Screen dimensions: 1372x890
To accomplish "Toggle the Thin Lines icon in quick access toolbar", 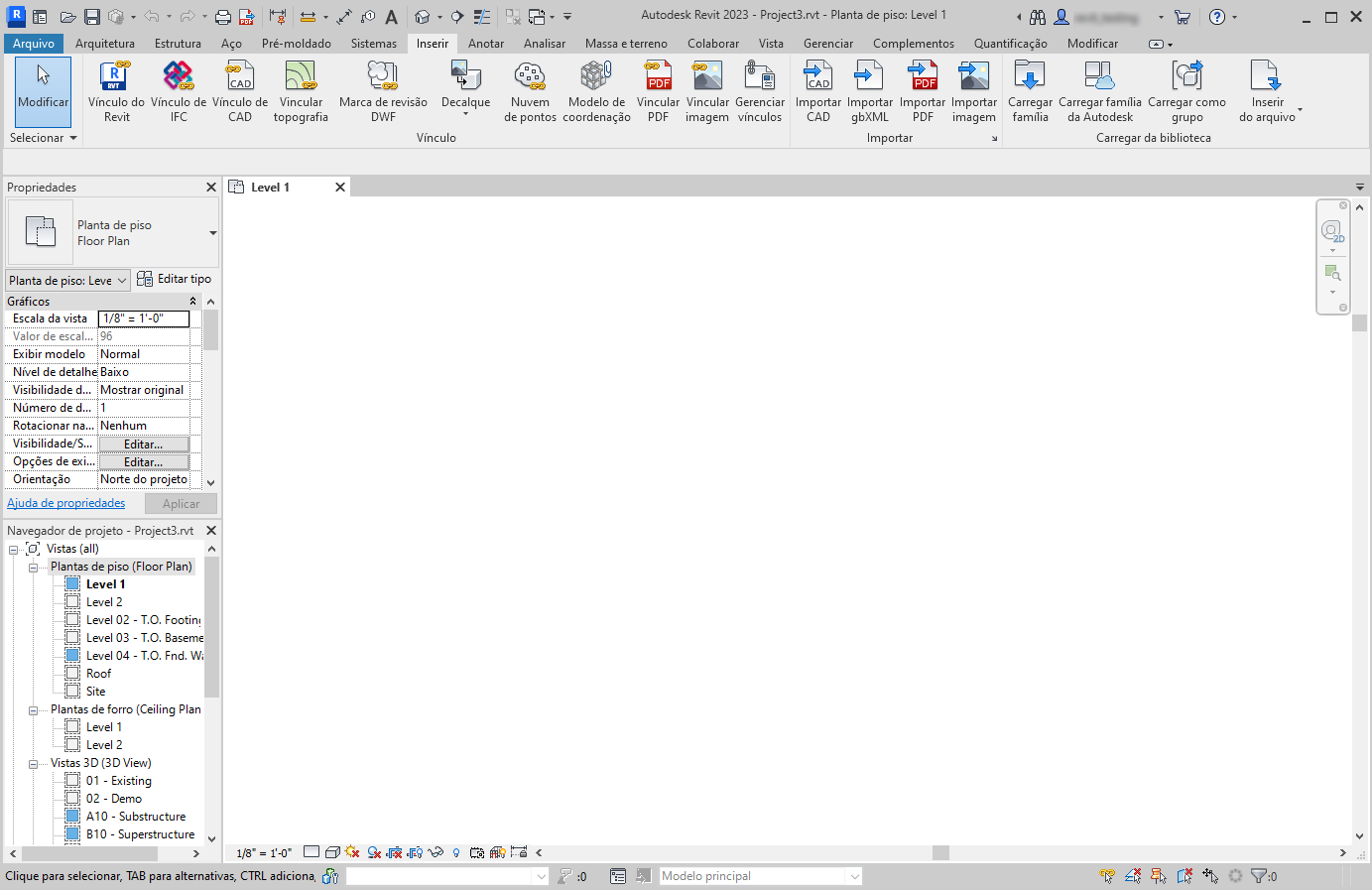I will (x=481, y=17).
